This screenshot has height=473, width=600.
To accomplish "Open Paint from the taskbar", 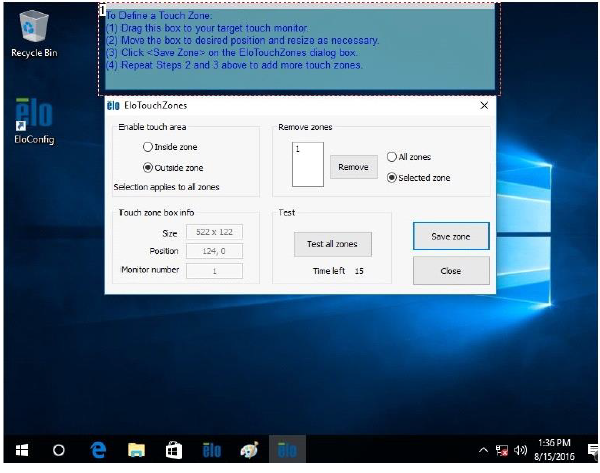I will click(x=249, y=450).
